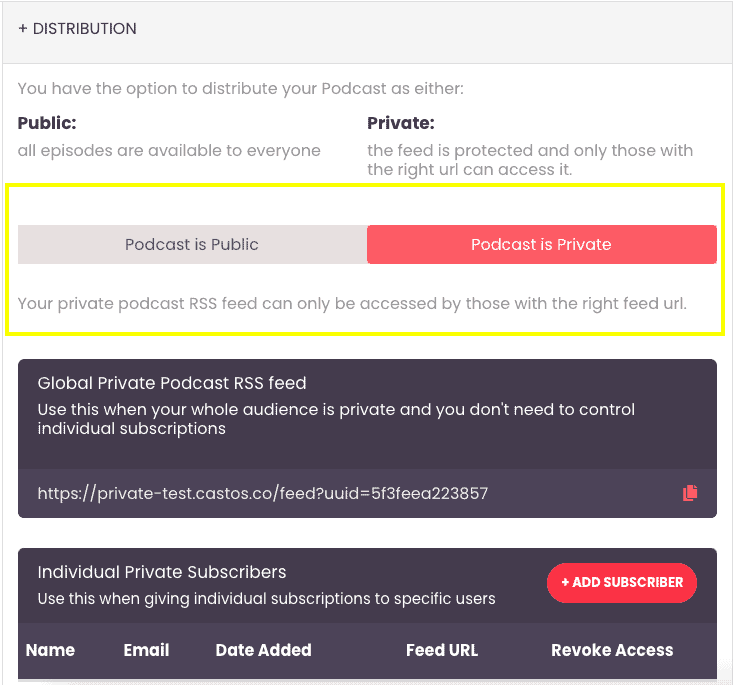Screen dimensions: 733x685
Task: Click the bold Private: heading
Action: pyautogui.click(x=401, y=123)
